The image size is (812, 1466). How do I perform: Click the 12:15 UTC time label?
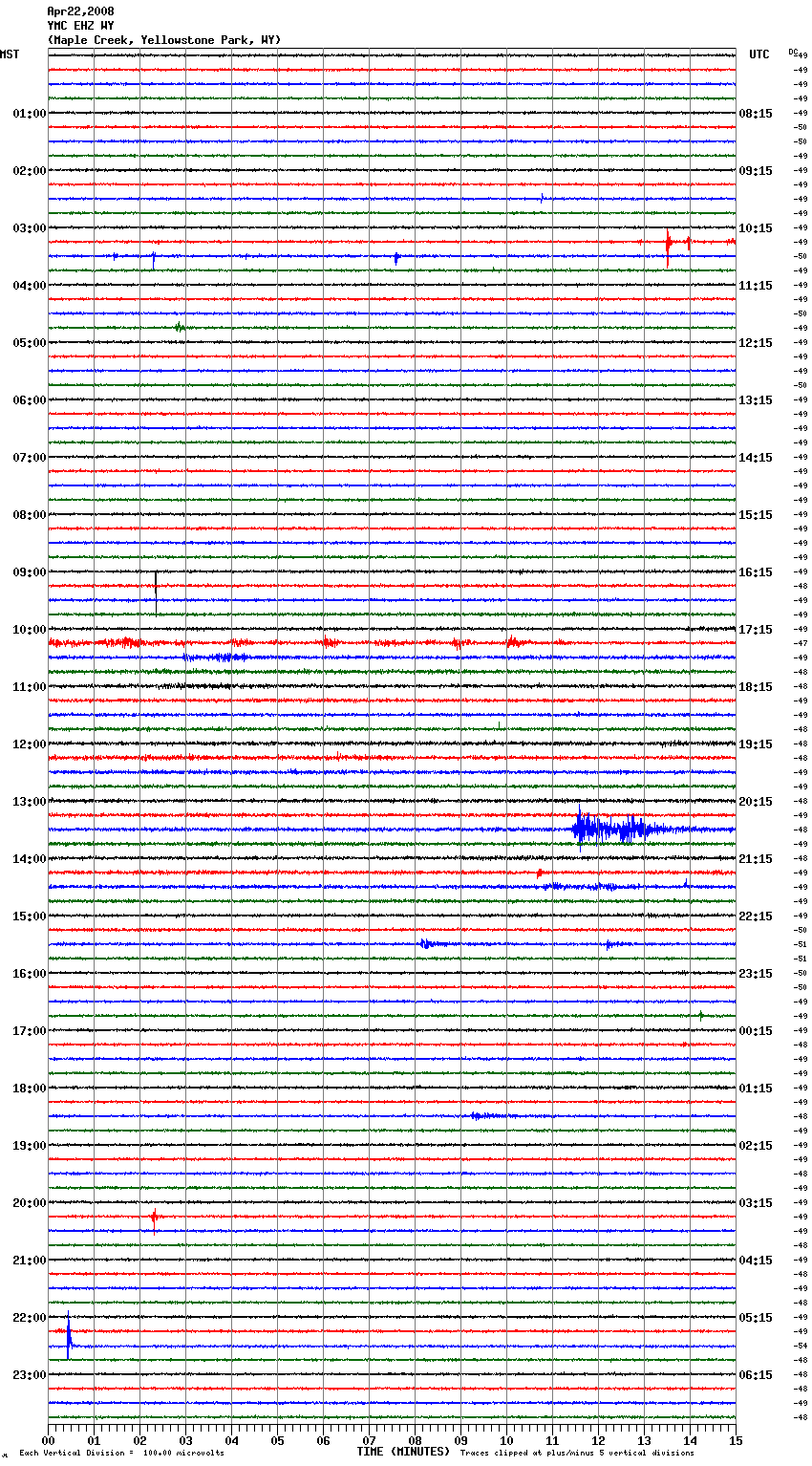[x=756, y=343]
